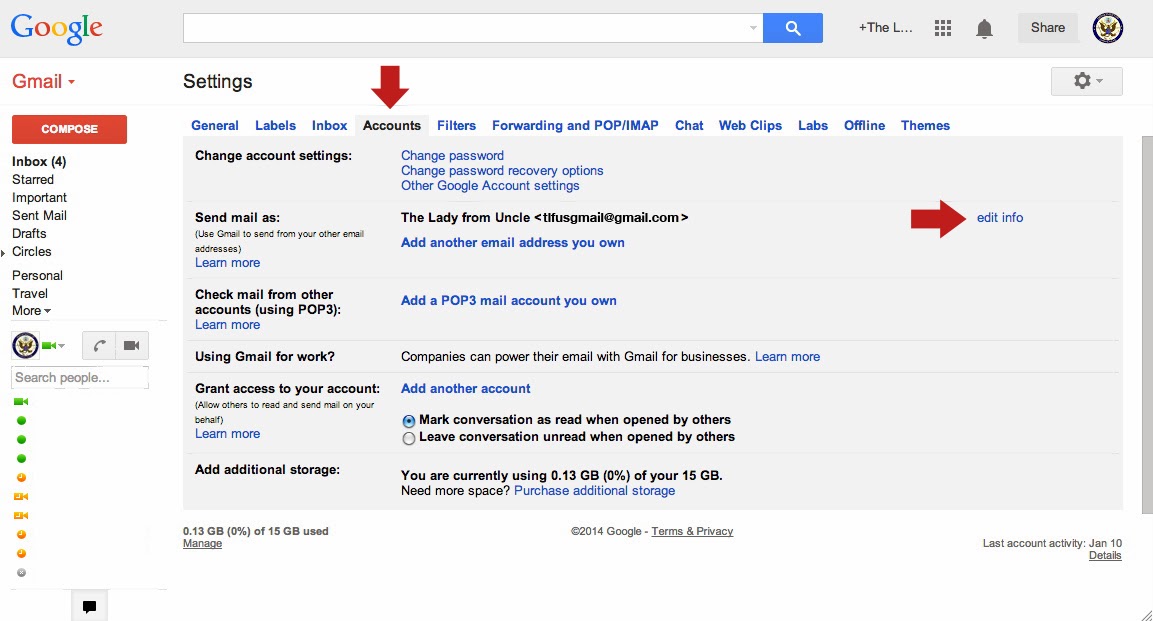
Task: Open Terms & Privacy link
Action: pyautogui.click(x=692, y=531)
